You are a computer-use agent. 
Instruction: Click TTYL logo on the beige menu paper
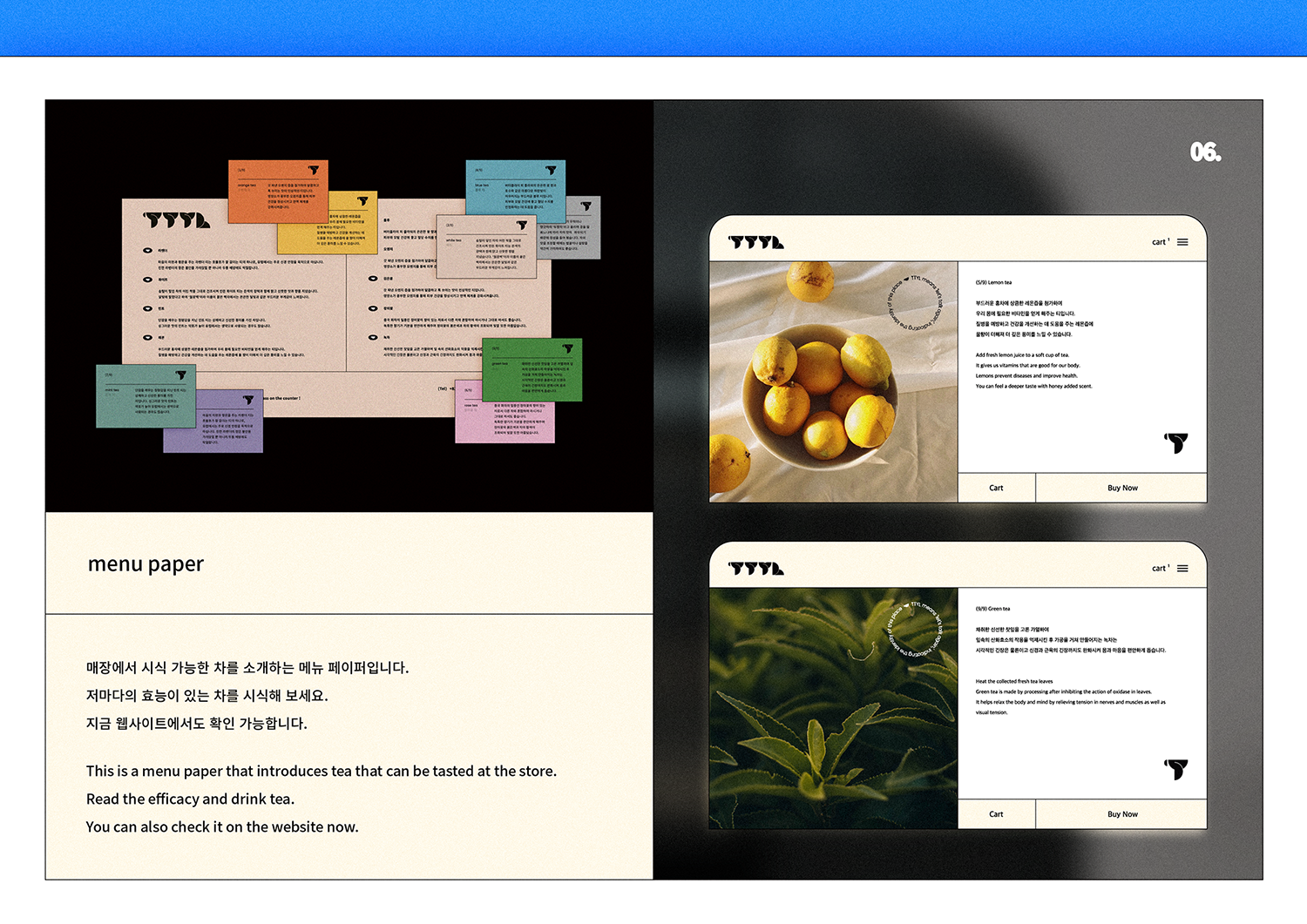tap(177, 220)
